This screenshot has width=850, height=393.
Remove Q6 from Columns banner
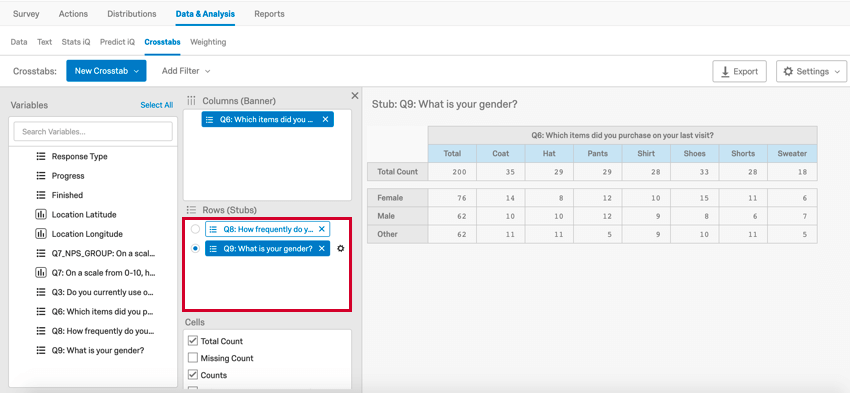[325, 119]
